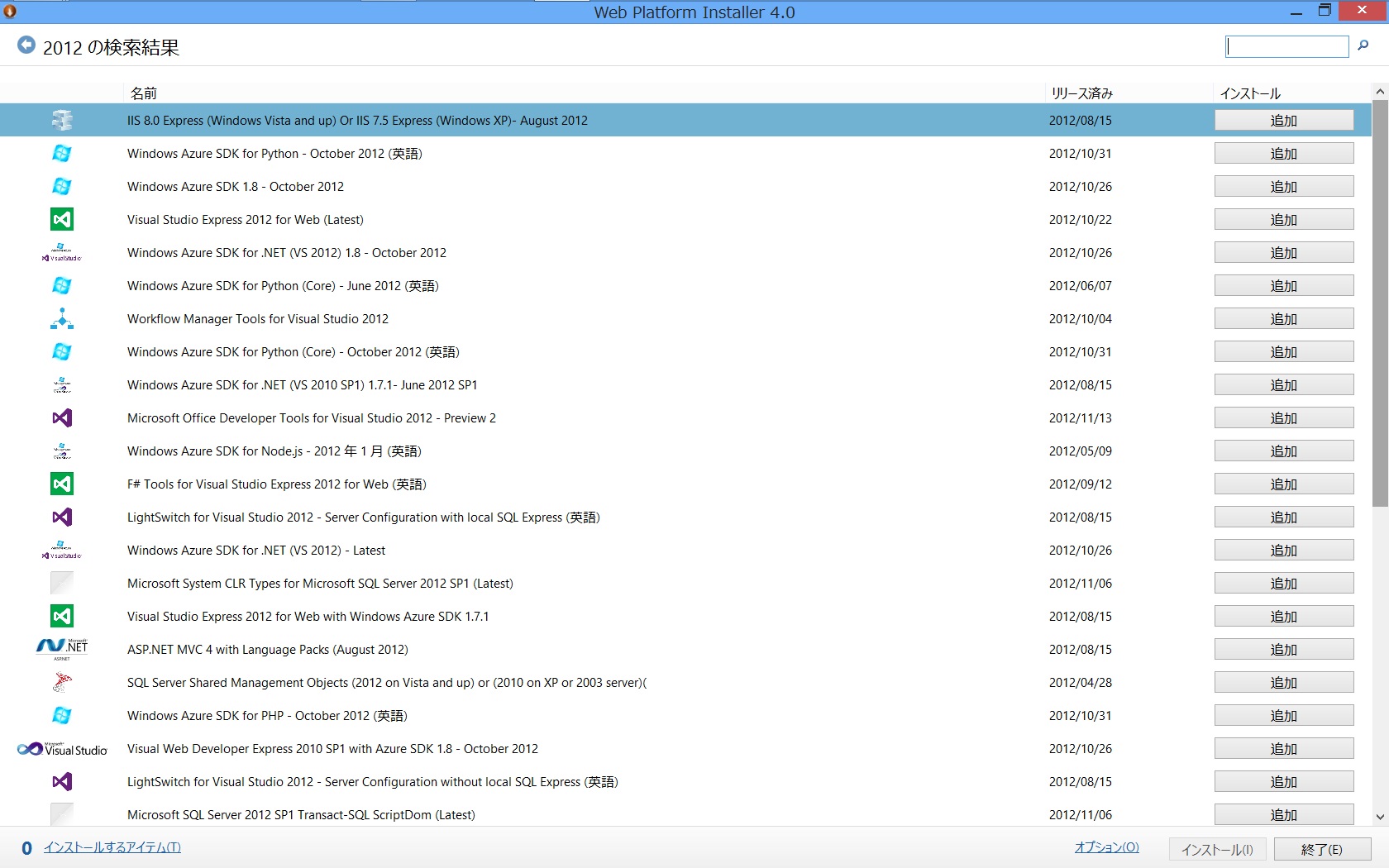This screenshot has width=1389, height=868.
Task: Add Windows Azure SDK for Node.js
Action: 1284,451
